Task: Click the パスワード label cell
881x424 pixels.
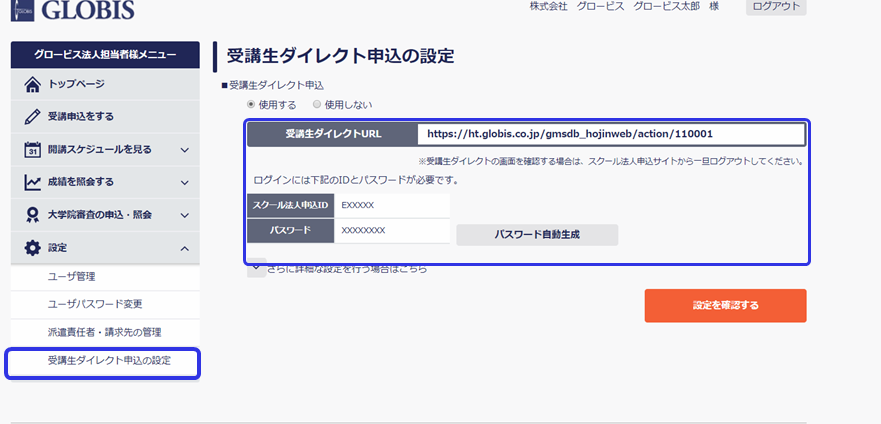Action: [x=291, y=231]
